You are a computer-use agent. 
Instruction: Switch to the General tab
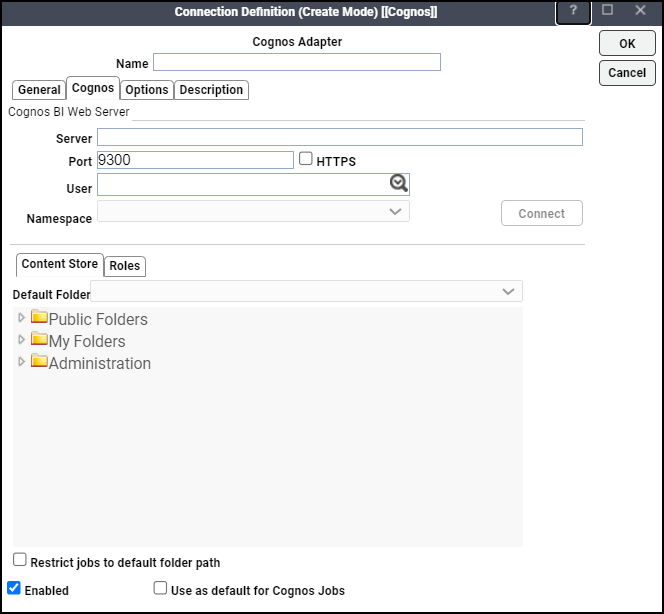click(x=39, y=90)
